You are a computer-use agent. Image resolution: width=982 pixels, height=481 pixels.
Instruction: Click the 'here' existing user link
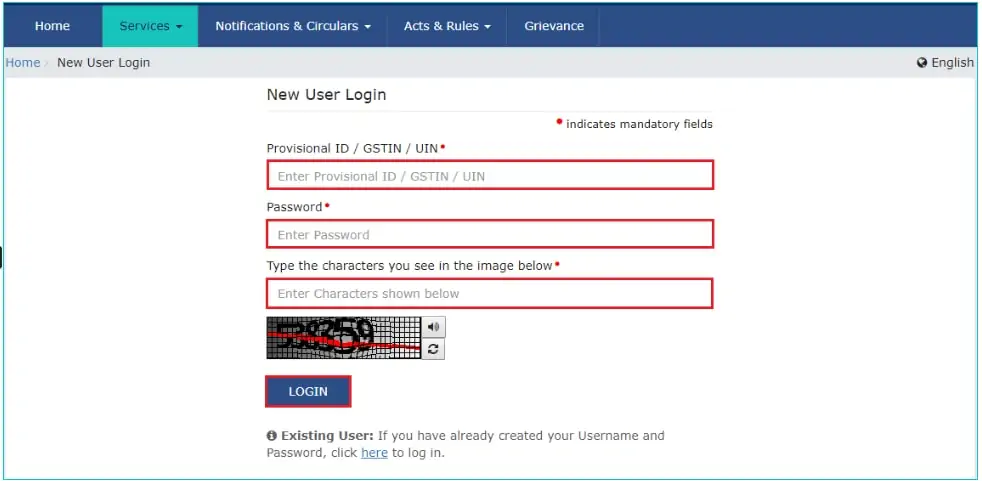374,453
